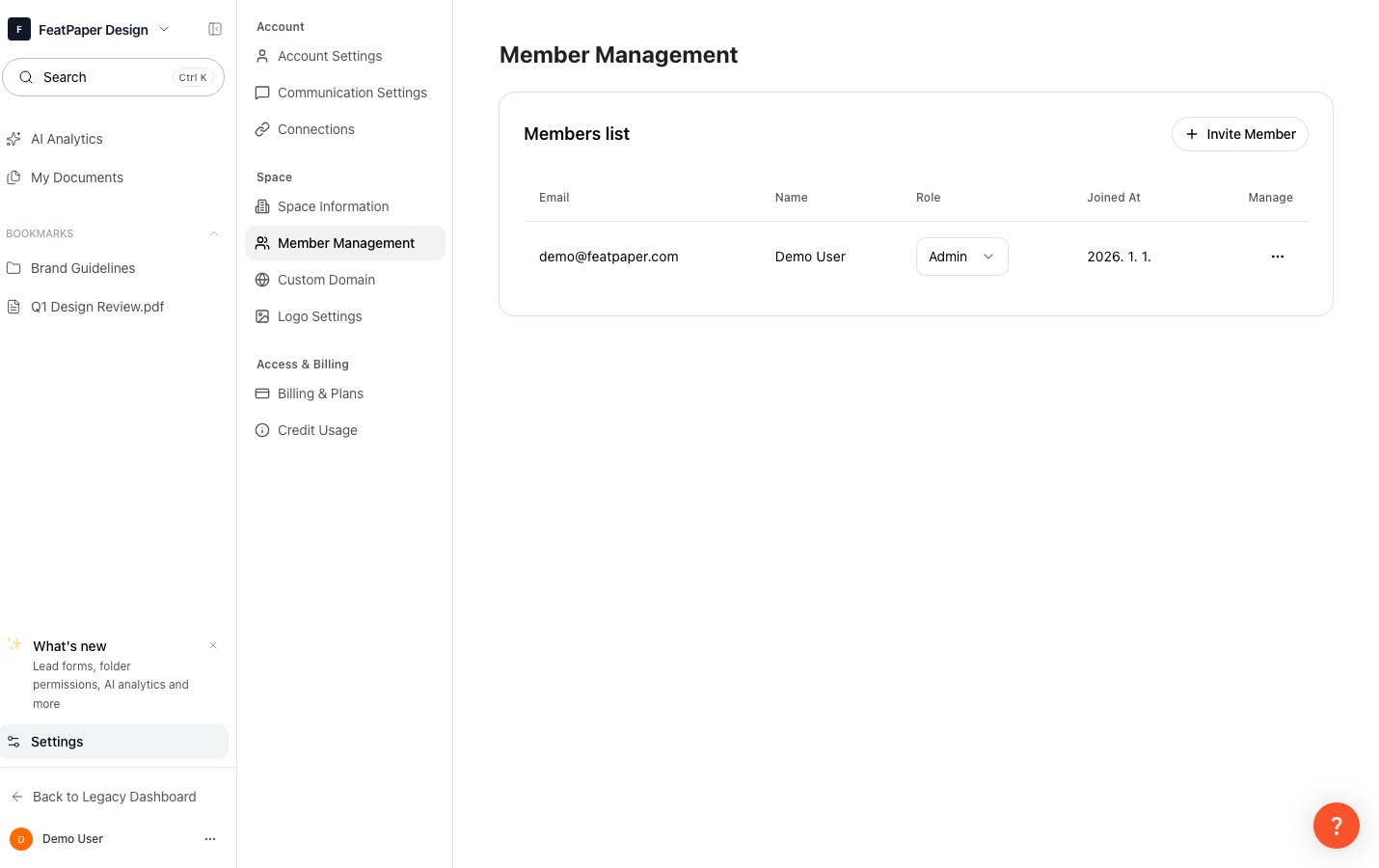Click the Q1 Design Review.pdf file icon
The image size is (1379, 868).
click(14, 307)
